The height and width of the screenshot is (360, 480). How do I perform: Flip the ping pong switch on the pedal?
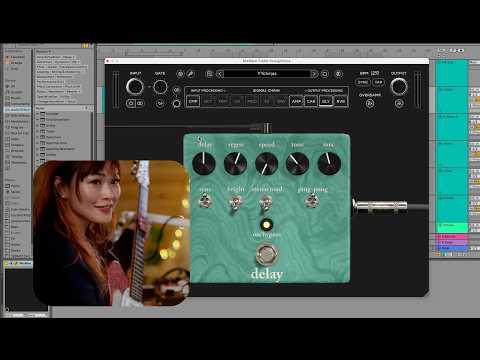tap(312, 201)
